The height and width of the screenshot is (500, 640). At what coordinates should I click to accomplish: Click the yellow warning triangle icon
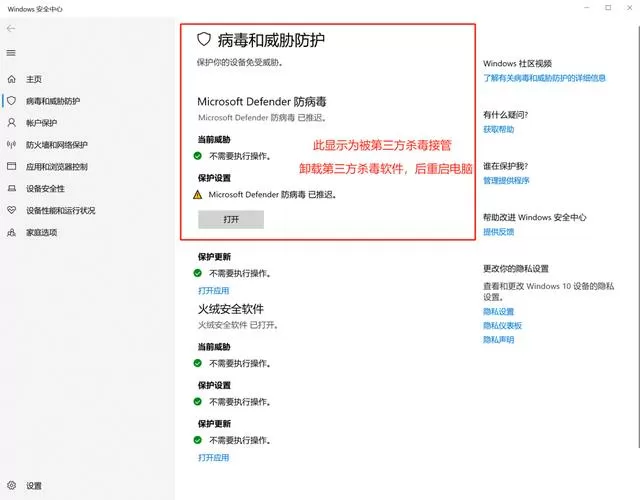point(198,195)
